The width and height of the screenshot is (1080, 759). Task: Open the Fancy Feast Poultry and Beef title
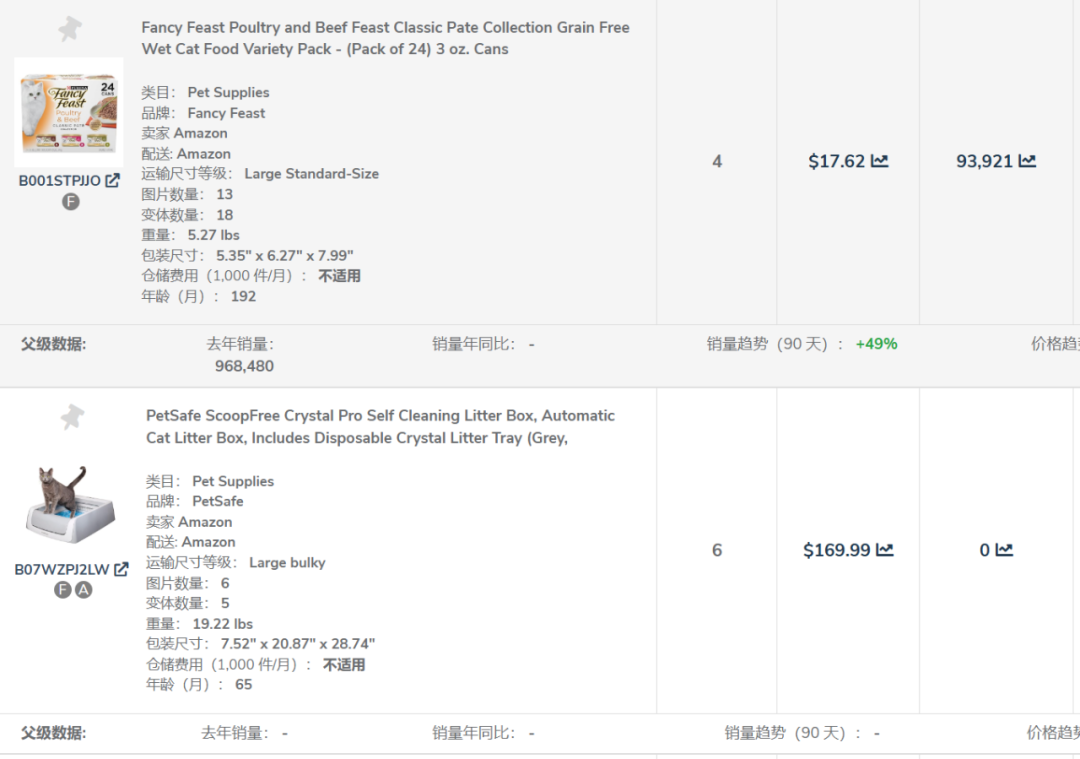[x=385, y=38]
